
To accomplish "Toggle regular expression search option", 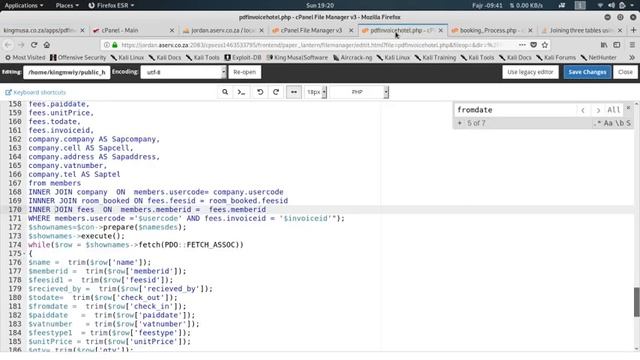I will [598, 123].
